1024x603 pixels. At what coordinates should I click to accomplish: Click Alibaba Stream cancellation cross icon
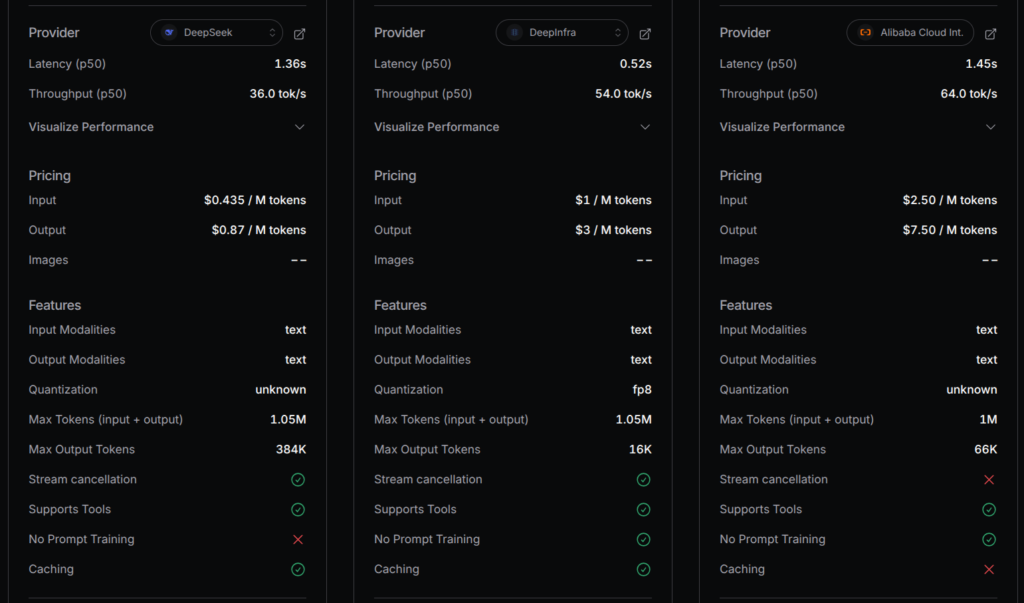989,480
